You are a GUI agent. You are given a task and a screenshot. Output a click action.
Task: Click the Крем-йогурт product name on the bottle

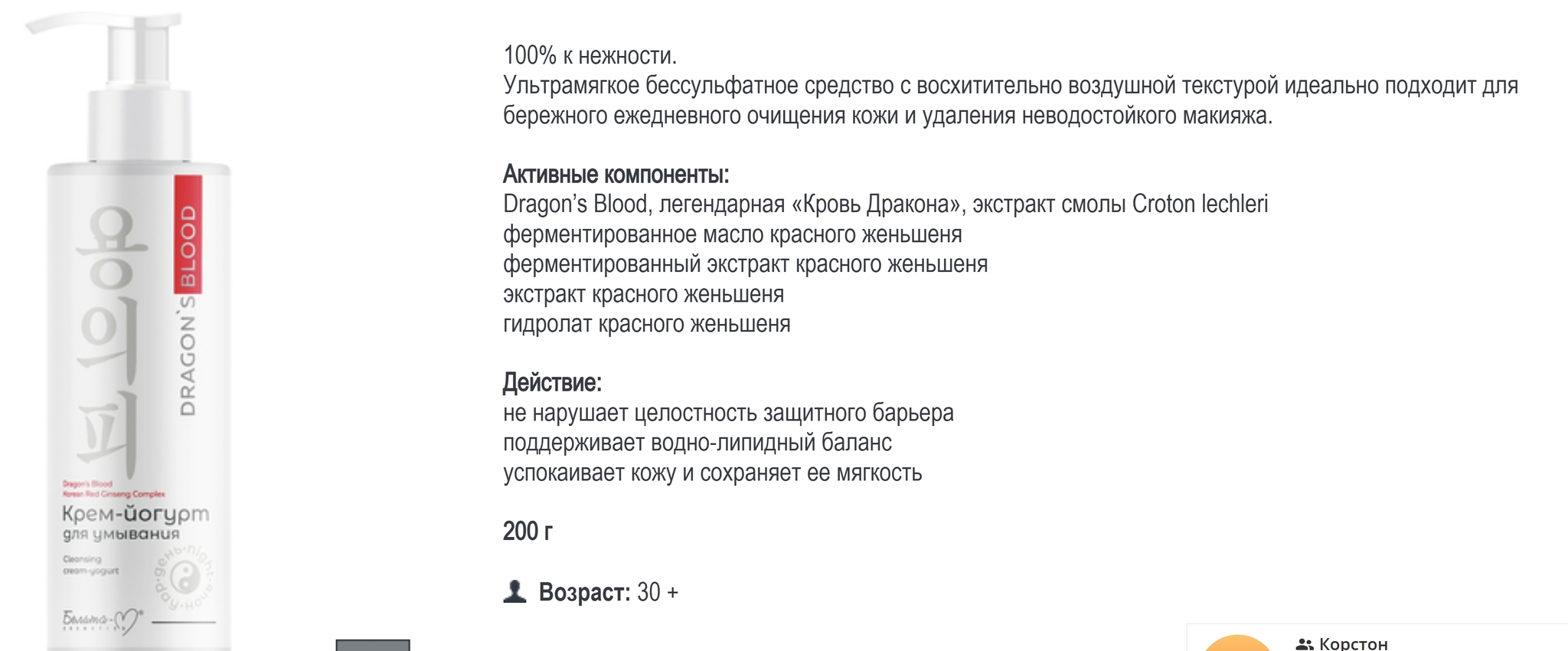pyautogui.click(x=136, y=514)
